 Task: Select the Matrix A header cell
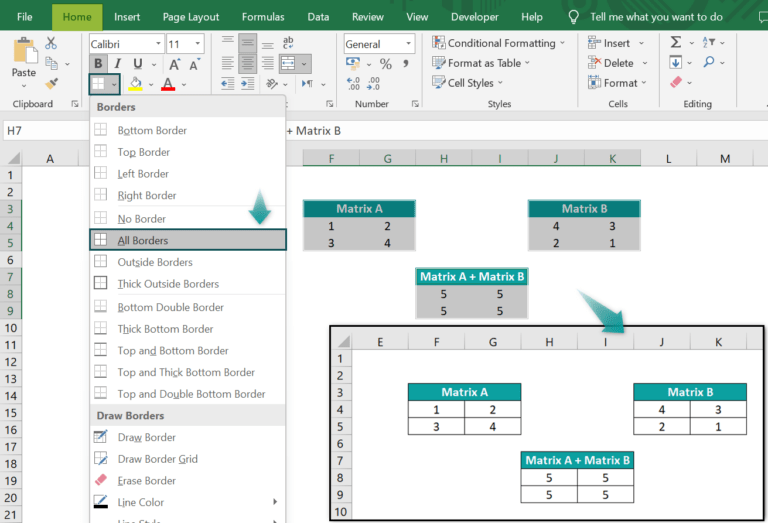pos(359,209)
